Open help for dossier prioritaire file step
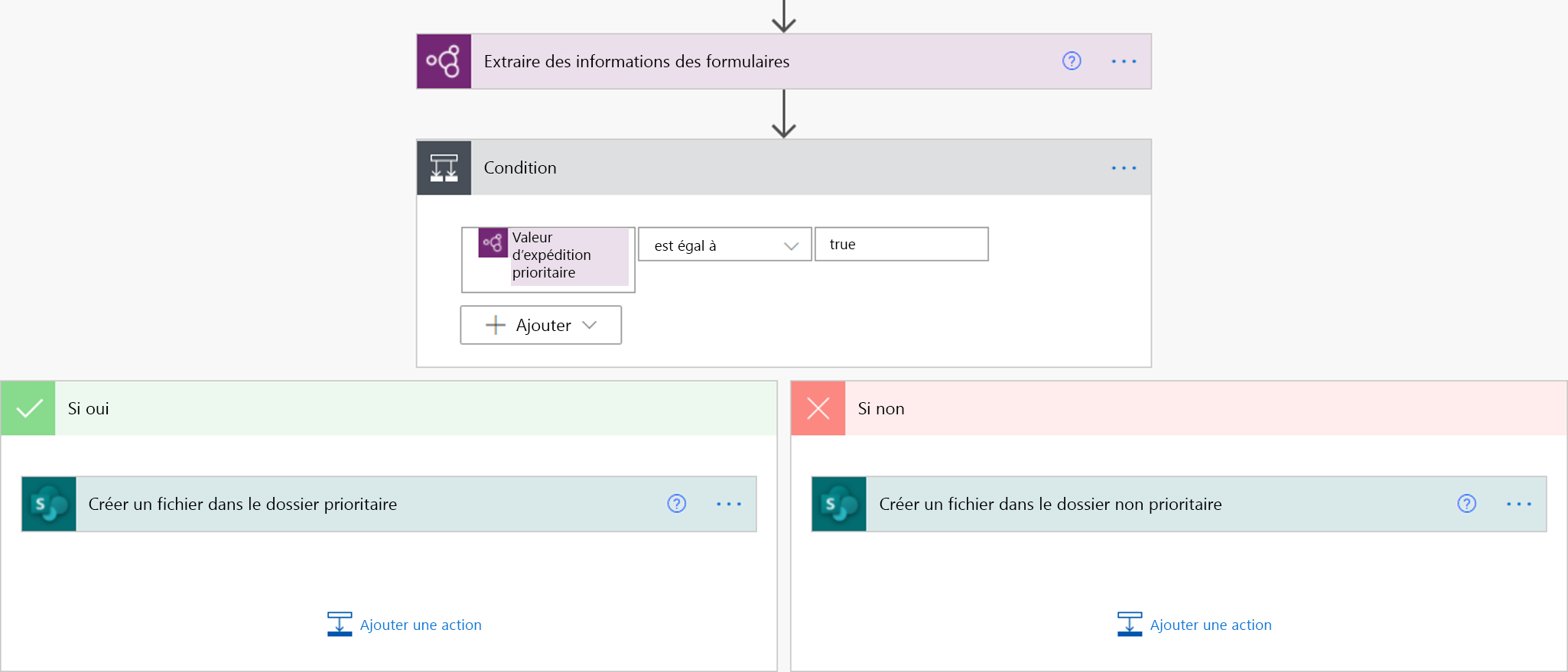 [x=677, y=504]
